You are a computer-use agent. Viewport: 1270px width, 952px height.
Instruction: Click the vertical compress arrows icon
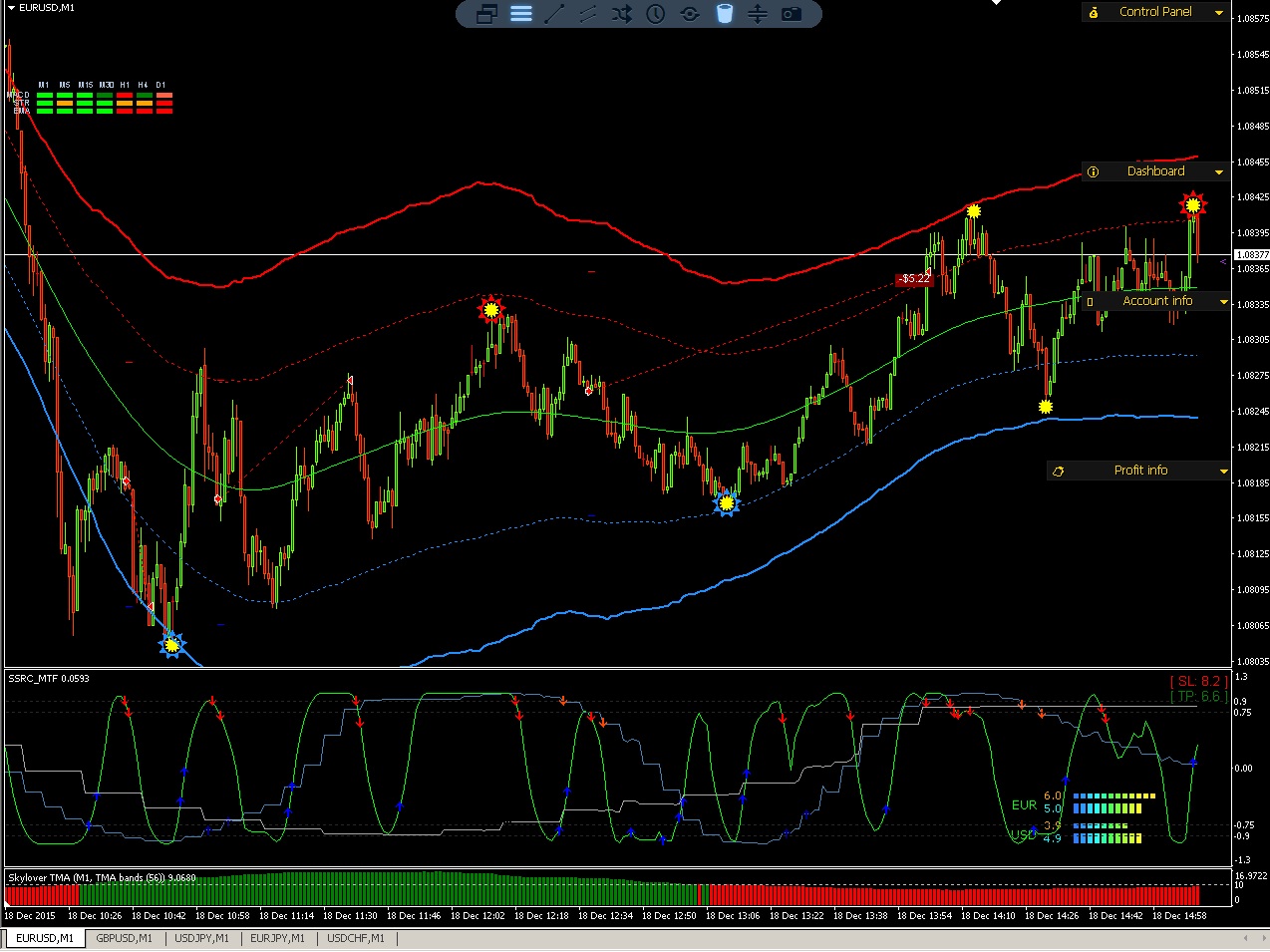tap(758, 14)
